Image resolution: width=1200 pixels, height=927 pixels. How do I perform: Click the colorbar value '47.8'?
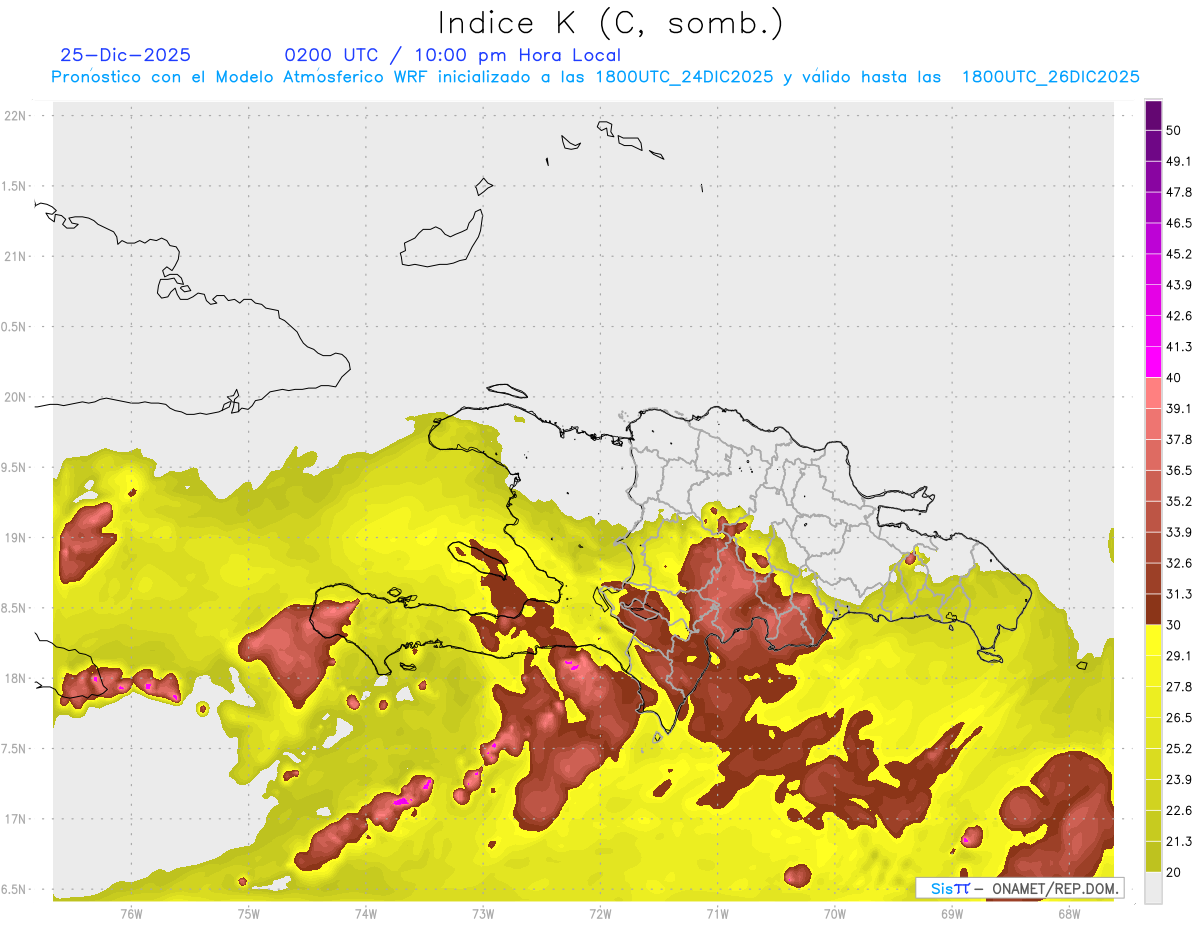[x=1179, y=192]
